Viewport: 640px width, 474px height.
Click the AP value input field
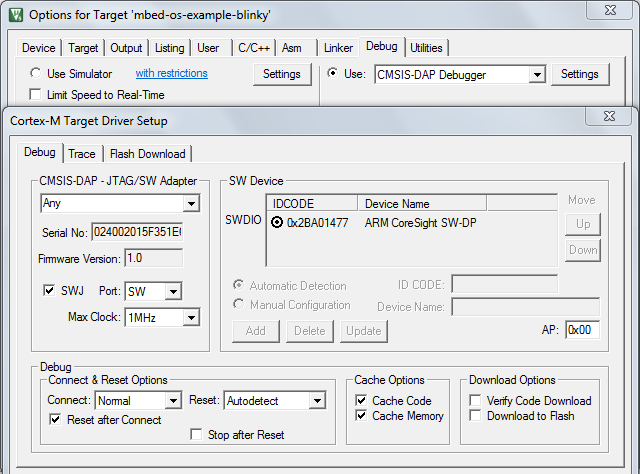coord(582,329)
